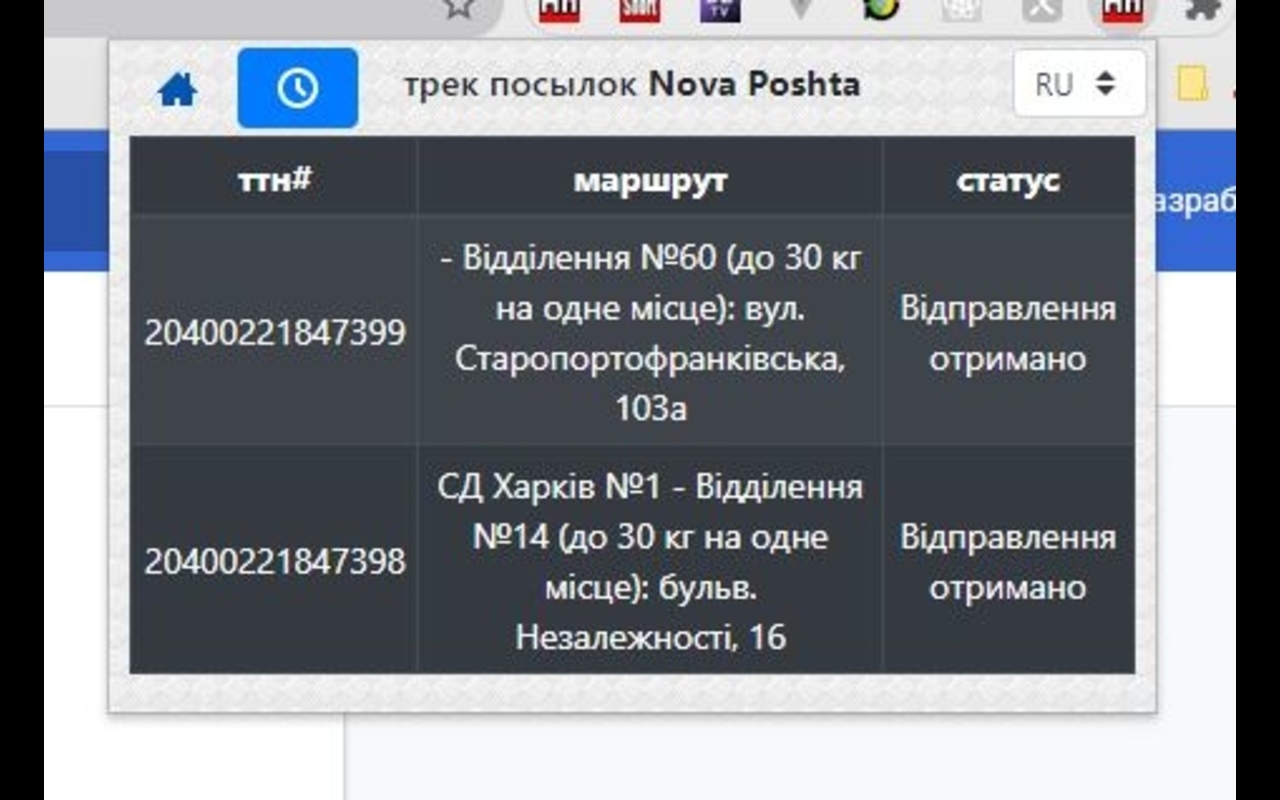
Task: Open the RU language selector
Action: point(1079,84)
